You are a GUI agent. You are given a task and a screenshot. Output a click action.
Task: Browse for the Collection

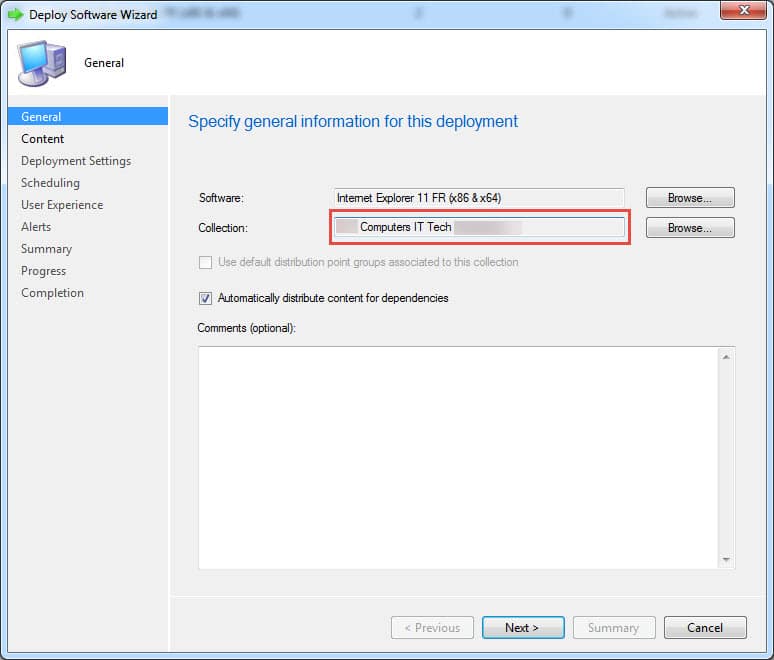[x=690, y=228]
